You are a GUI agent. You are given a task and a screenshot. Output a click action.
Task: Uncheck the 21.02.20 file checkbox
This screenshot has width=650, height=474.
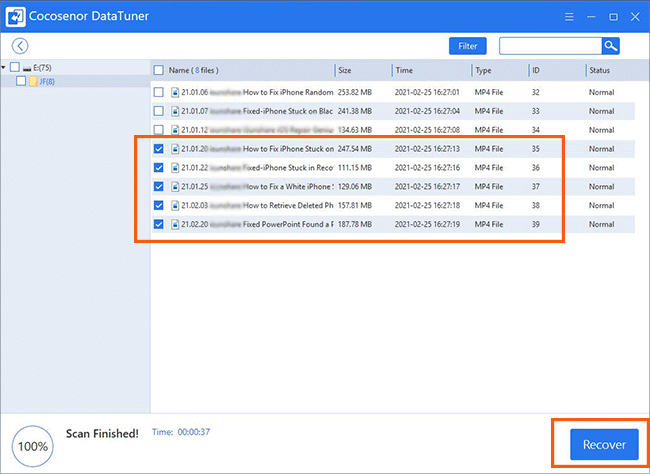click(158, 224)
